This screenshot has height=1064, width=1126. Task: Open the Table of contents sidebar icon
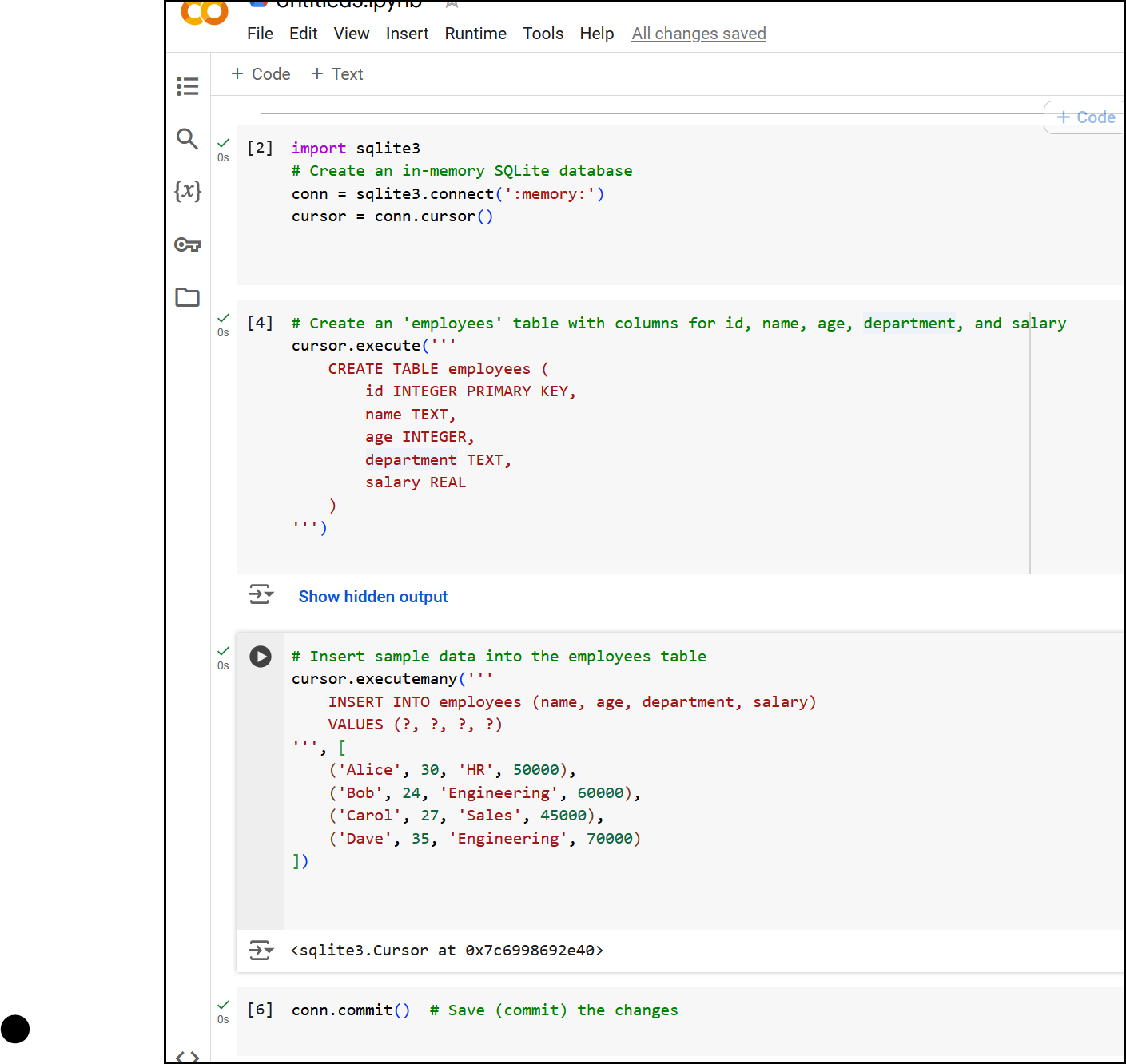click(187, 85)
